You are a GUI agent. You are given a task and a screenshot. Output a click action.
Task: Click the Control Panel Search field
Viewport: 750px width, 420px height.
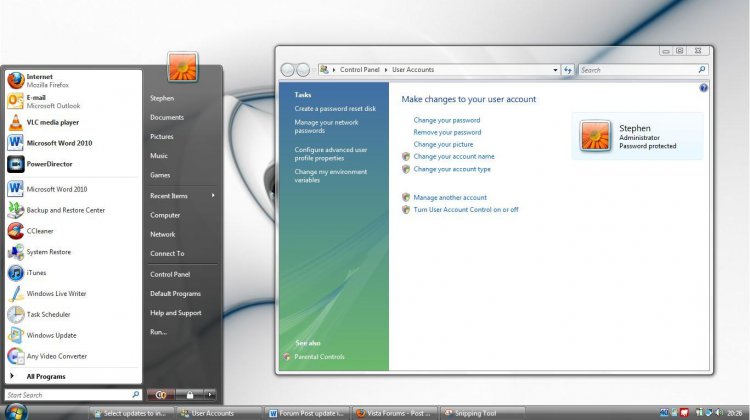point(638,70)
